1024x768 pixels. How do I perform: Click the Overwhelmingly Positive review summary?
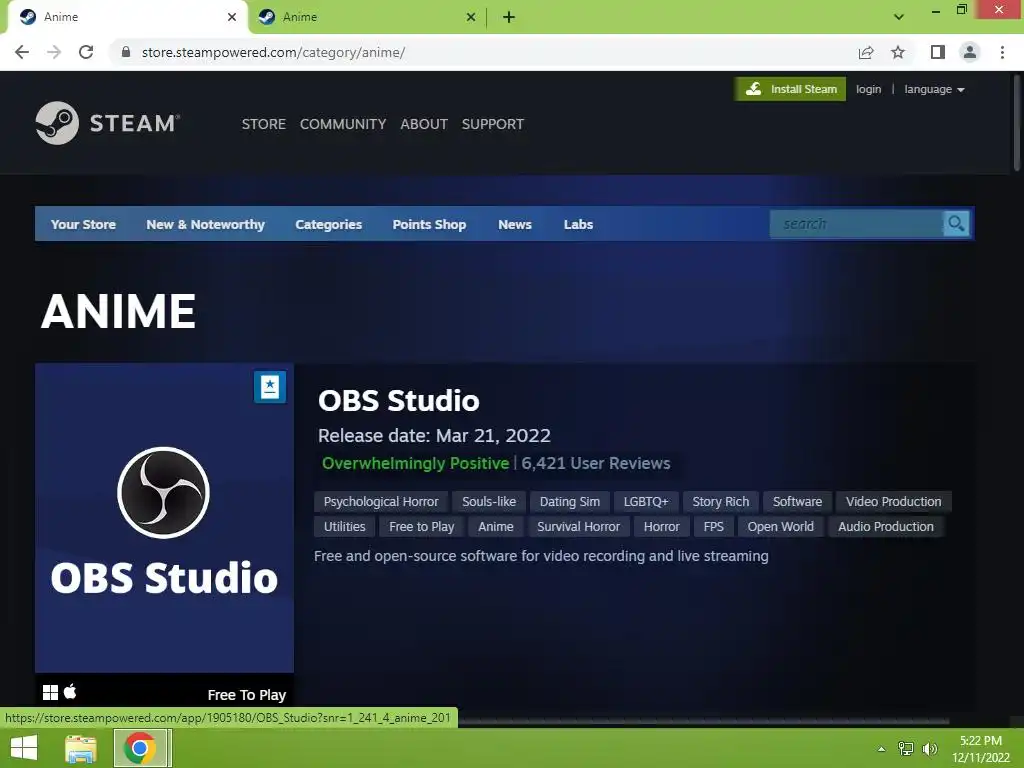415,463
